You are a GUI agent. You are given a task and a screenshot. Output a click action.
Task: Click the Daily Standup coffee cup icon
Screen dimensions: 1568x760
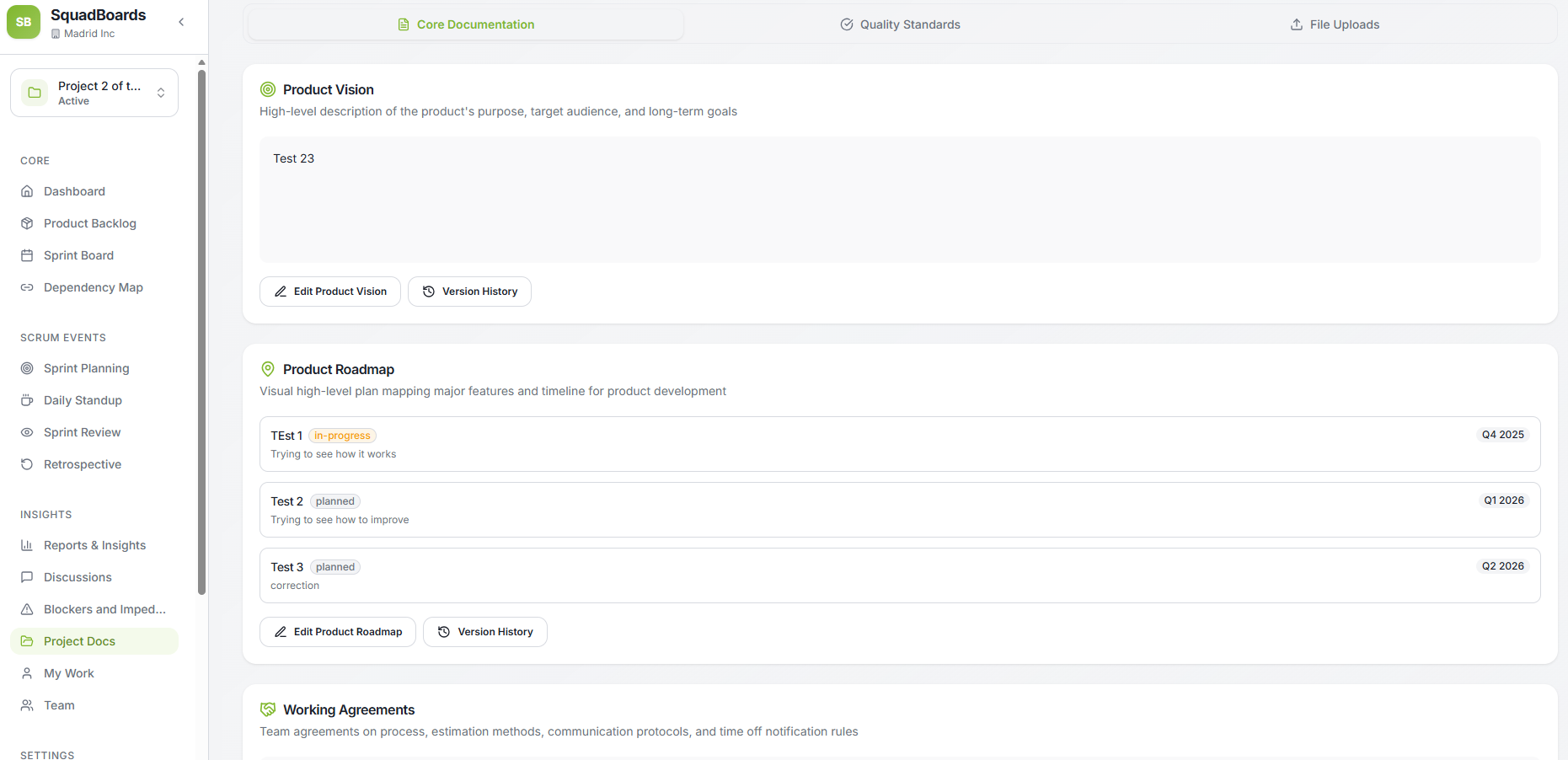(x=27, y=400)
